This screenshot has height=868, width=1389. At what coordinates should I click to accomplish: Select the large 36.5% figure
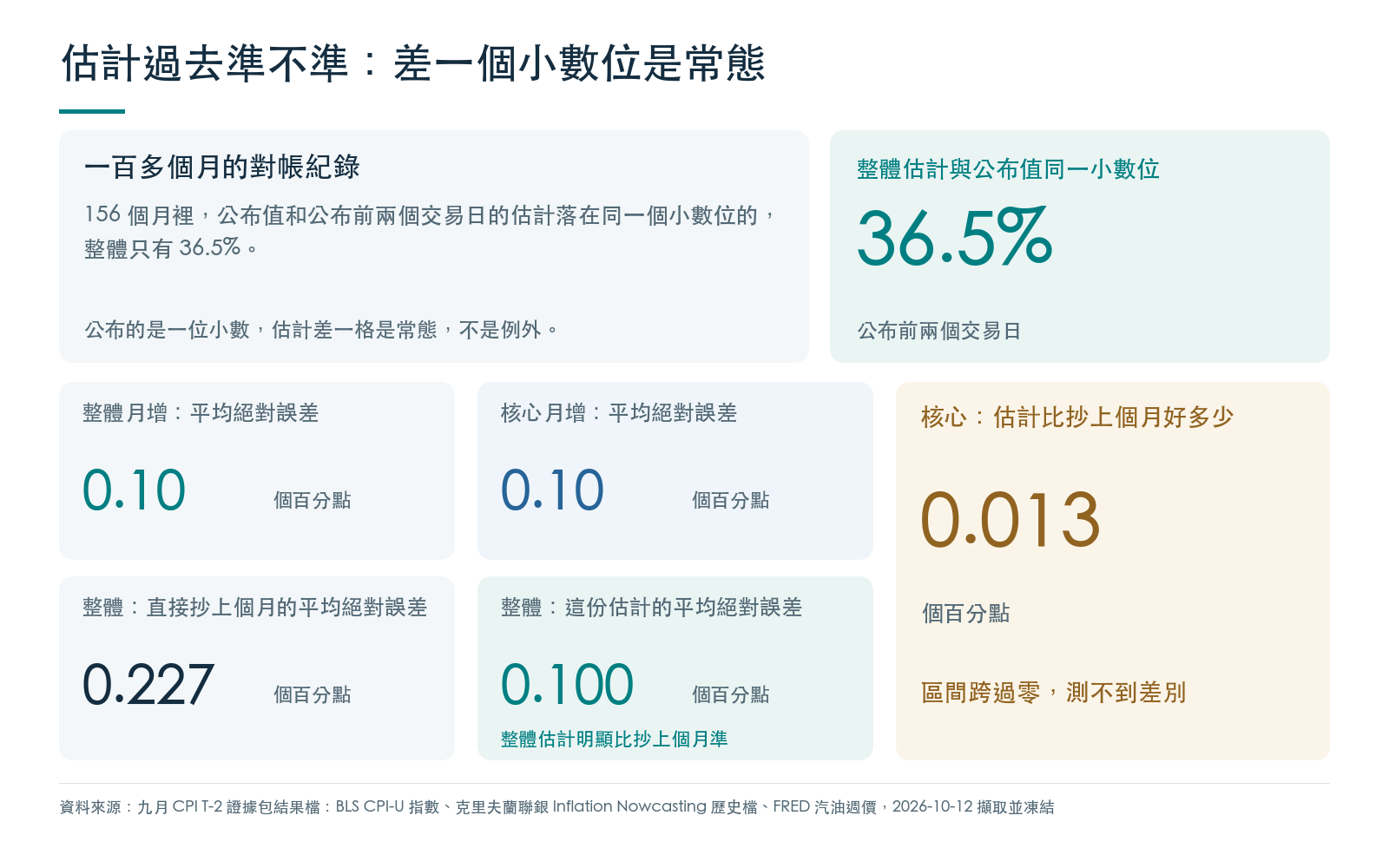click(955, 237)
